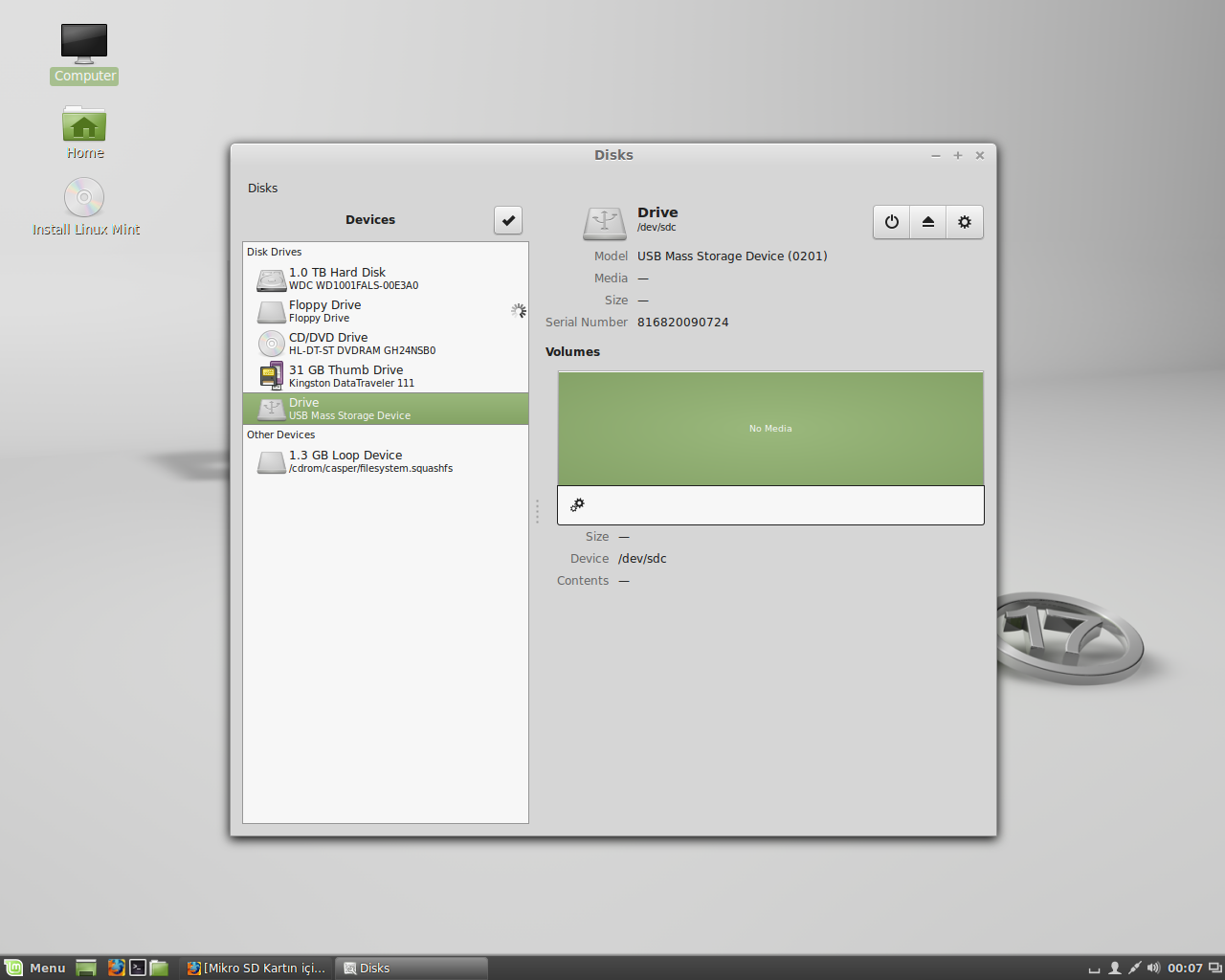This screenshot has width=1225, height=980.
Task: Open the sound volume tray icon
Action: click(x=1153, y=968)
